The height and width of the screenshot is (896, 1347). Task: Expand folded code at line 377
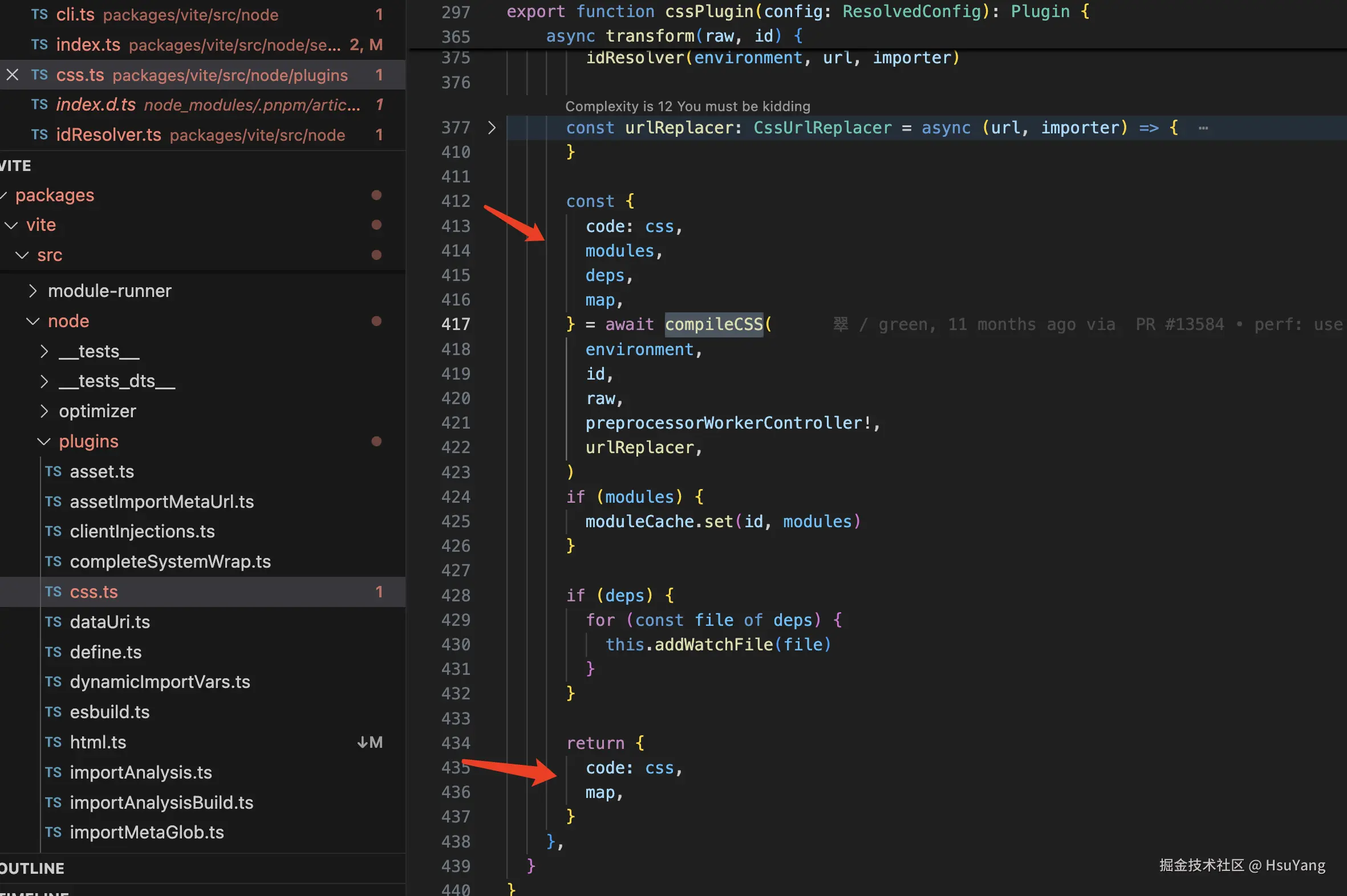492,128
